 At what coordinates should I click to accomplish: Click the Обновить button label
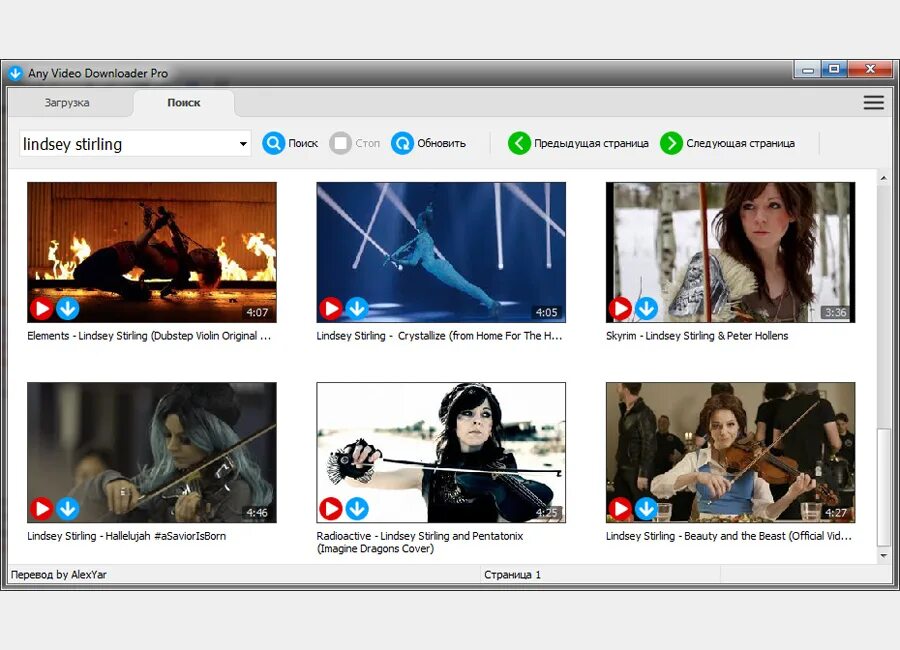(x=441, y=143)
